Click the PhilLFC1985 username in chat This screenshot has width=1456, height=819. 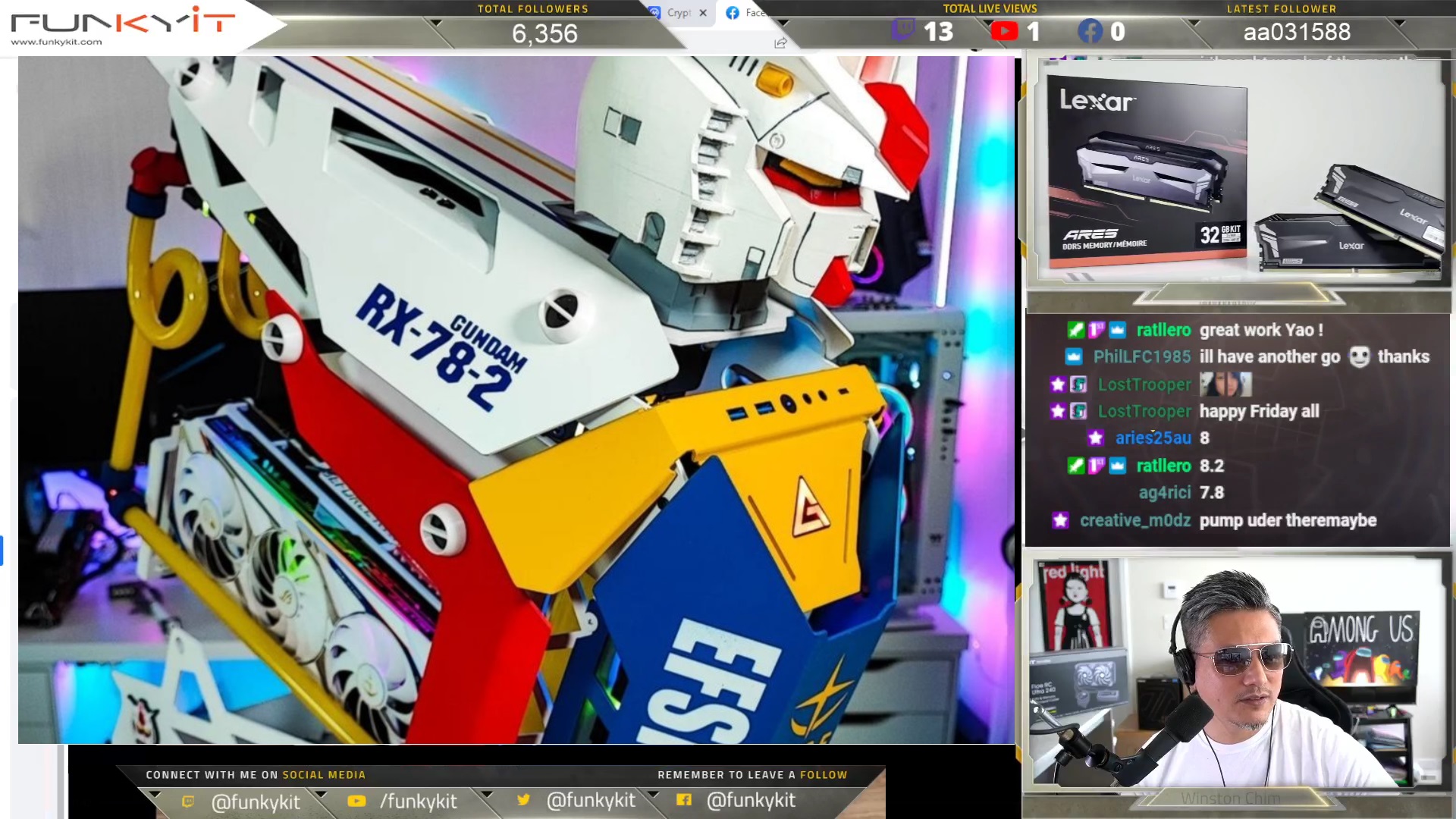click(x=1141, y=357)
